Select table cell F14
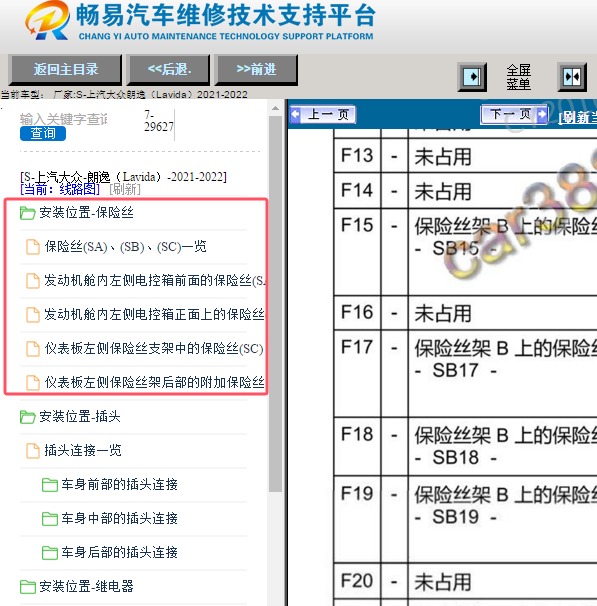The image size is (597, 606). tap(357, 191)
